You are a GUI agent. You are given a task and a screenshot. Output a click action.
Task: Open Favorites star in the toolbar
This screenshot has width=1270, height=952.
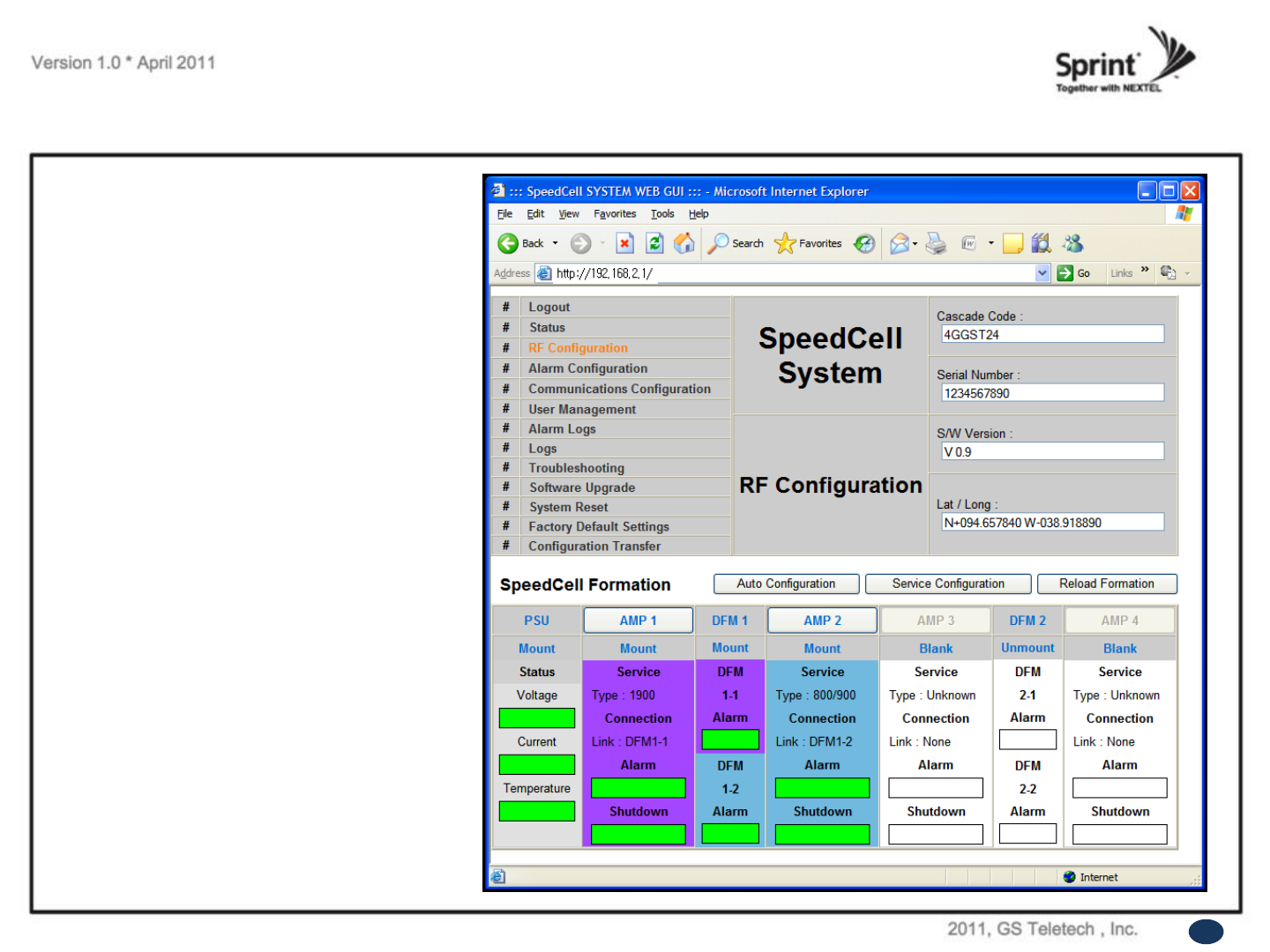pos(785,243)
